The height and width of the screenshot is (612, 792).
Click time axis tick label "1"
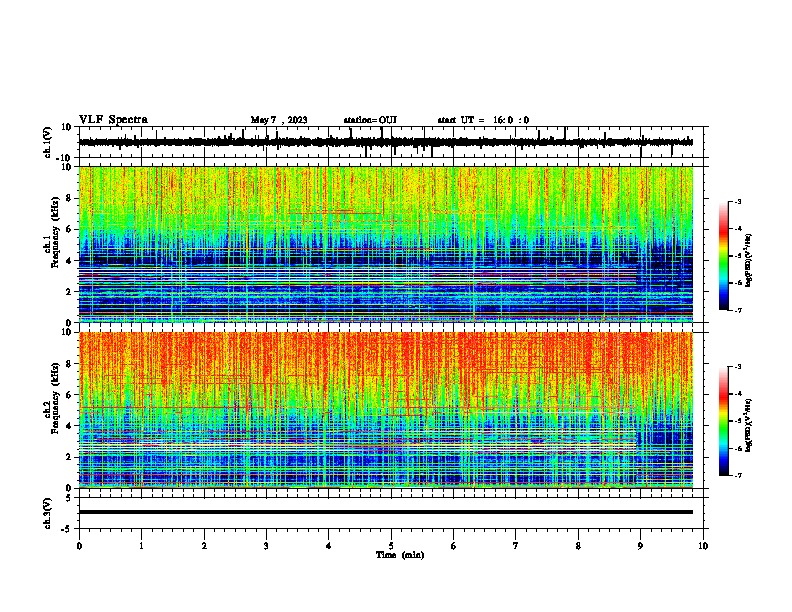pos(141,546)
